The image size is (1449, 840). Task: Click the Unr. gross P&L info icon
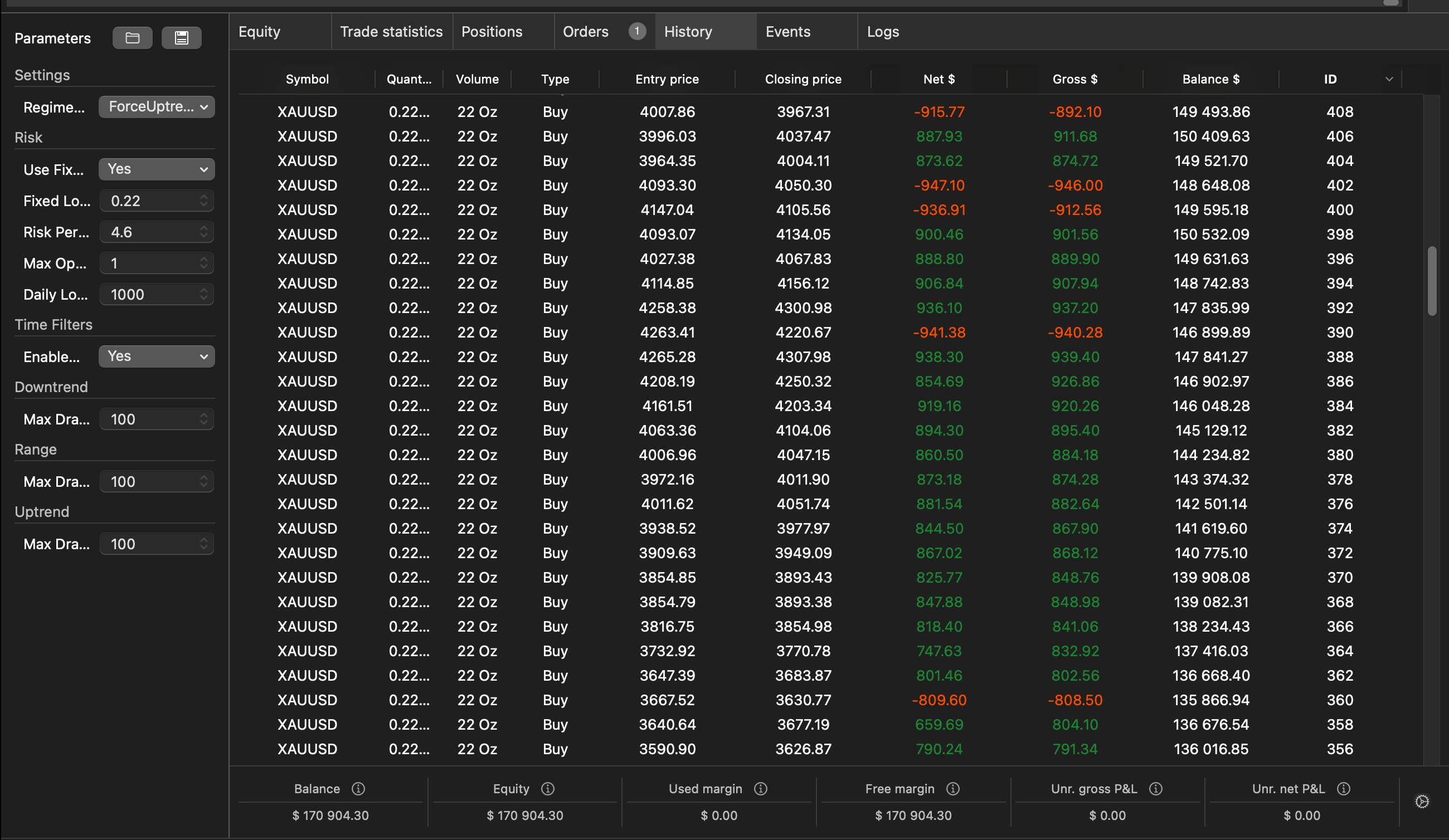(x=1155, y=788)
